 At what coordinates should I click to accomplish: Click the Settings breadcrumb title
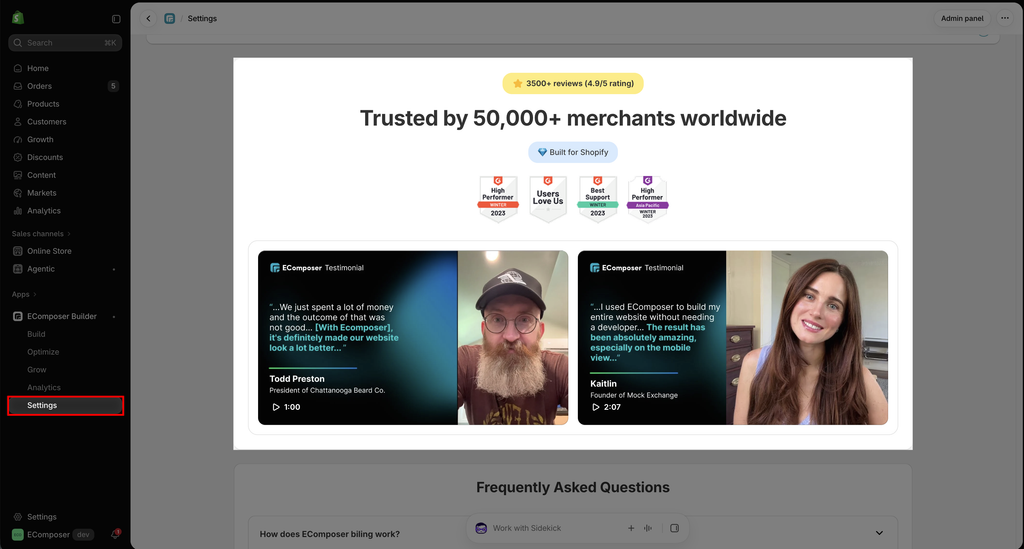click(202, 18)
